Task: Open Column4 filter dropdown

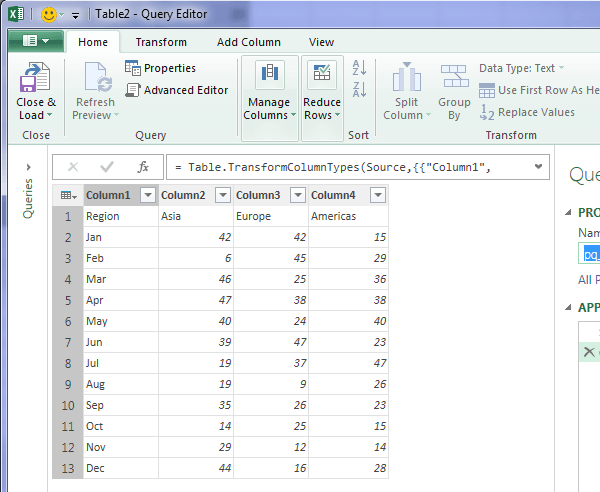Action: (378, 195)
